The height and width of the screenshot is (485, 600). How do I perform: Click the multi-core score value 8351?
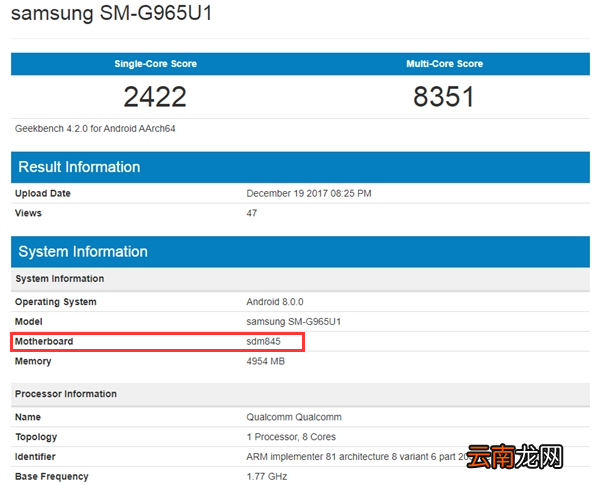[x=444, y=96]
